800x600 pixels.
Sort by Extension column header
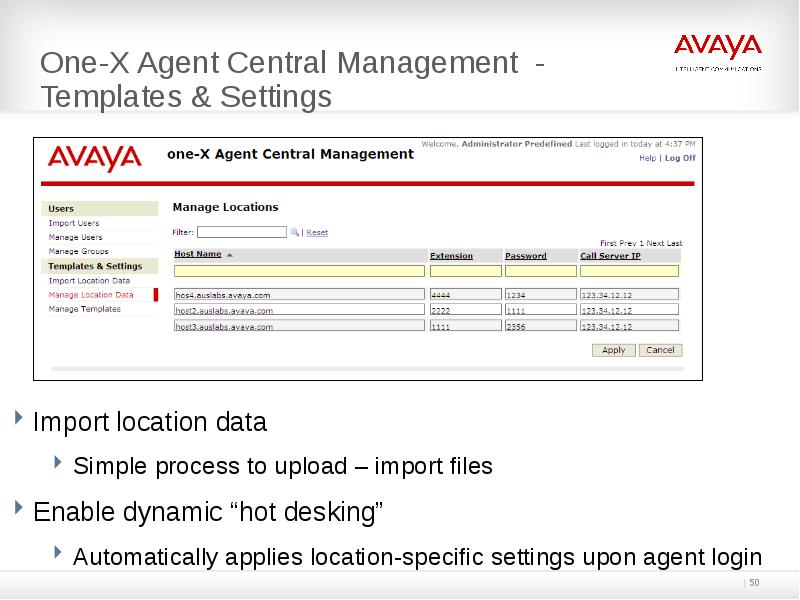pyautogui.click(x=452, y=256)
